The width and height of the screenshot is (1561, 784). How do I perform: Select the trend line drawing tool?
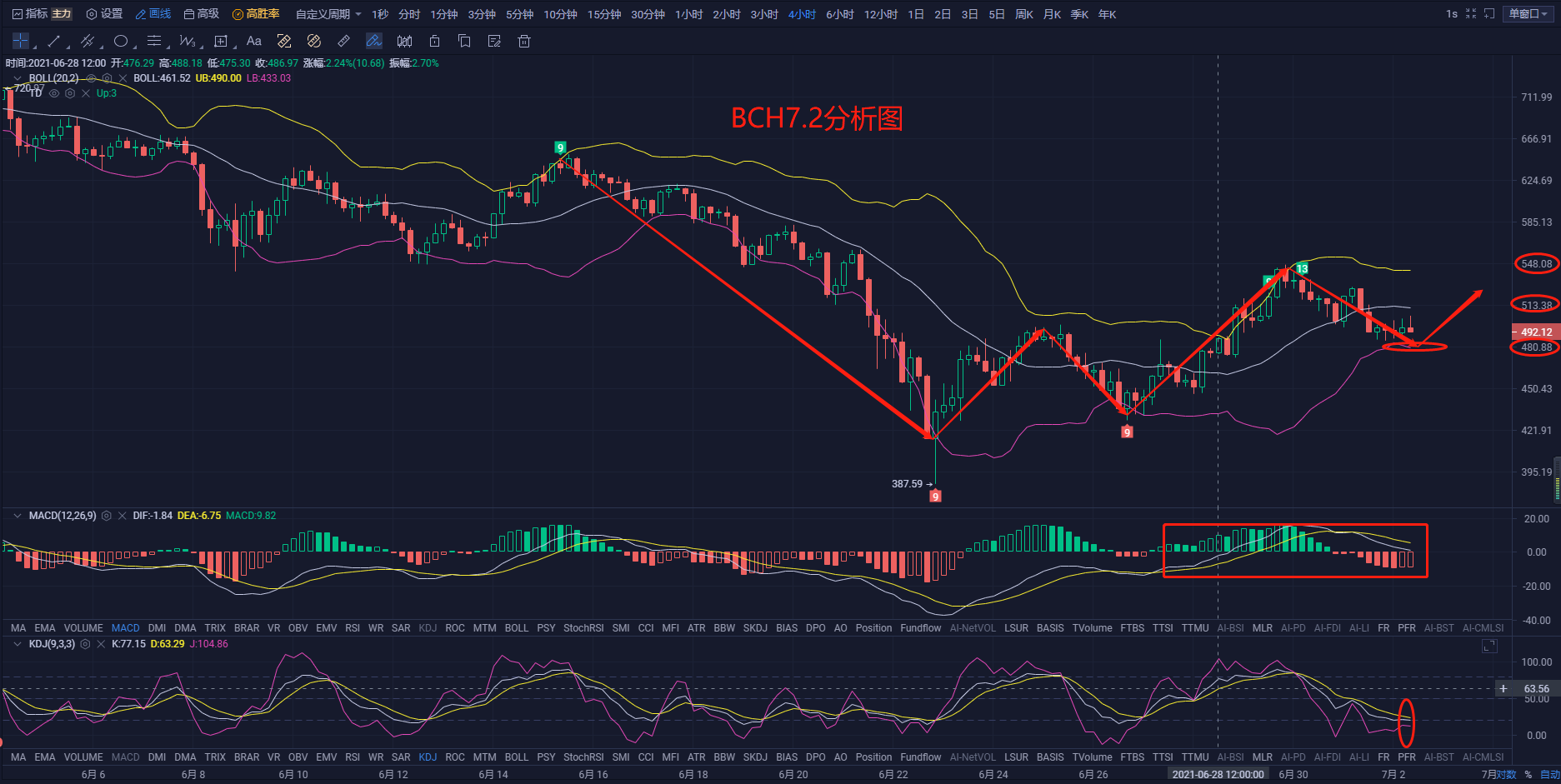click(x=53, y=41)
